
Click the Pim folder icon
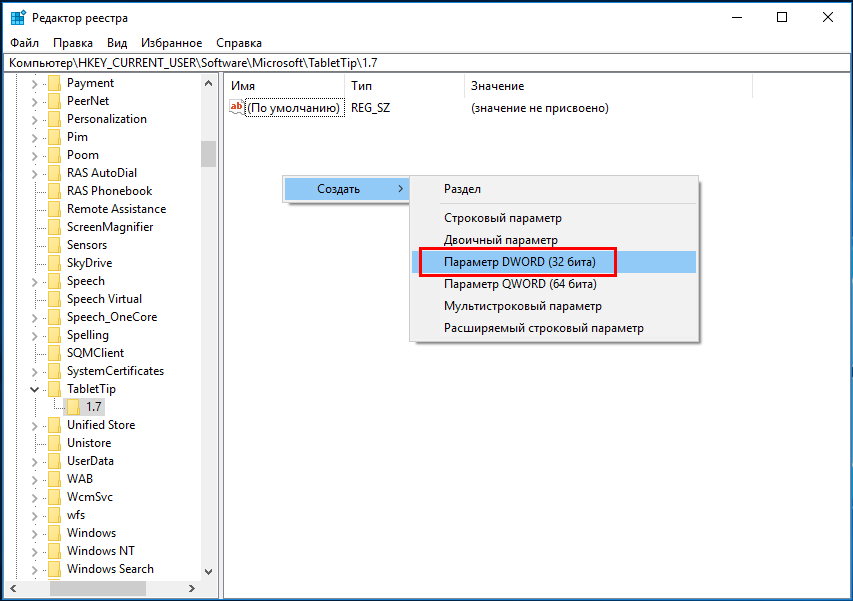(54, 137)
